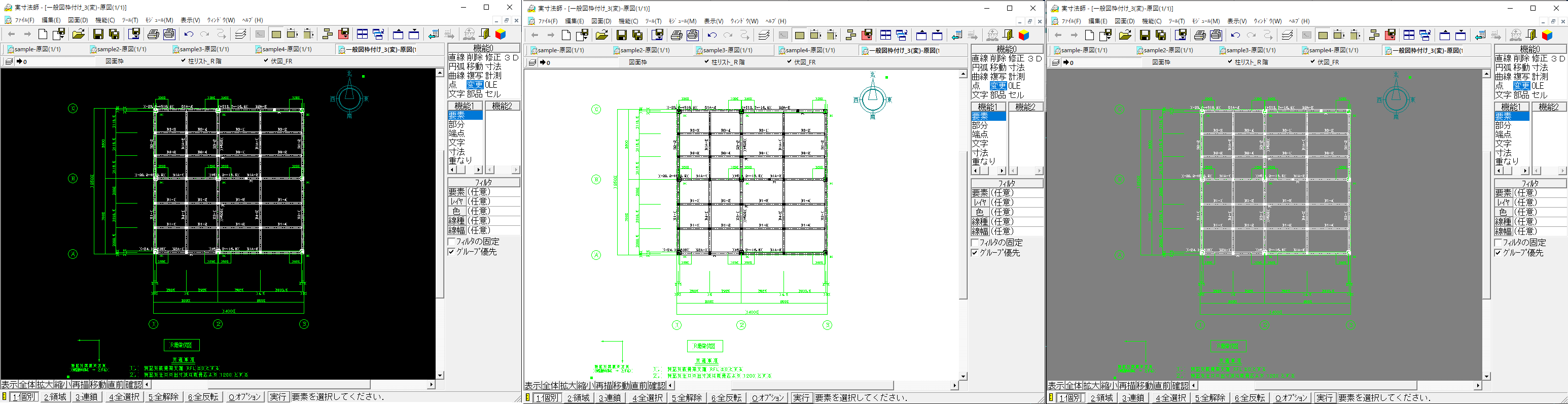Click the tile-windows grid icon in left window toolbar

tap(362, 34)
